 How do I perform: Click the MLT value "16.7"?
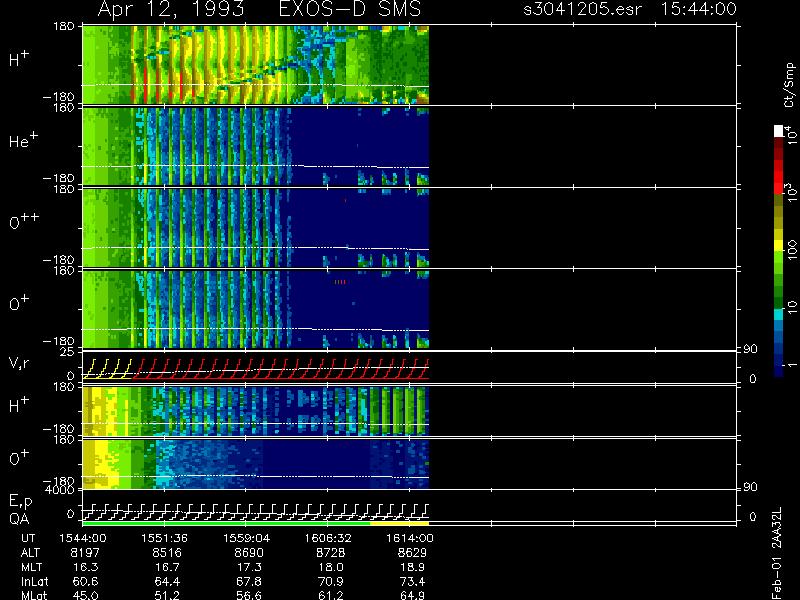pos(167,567)
